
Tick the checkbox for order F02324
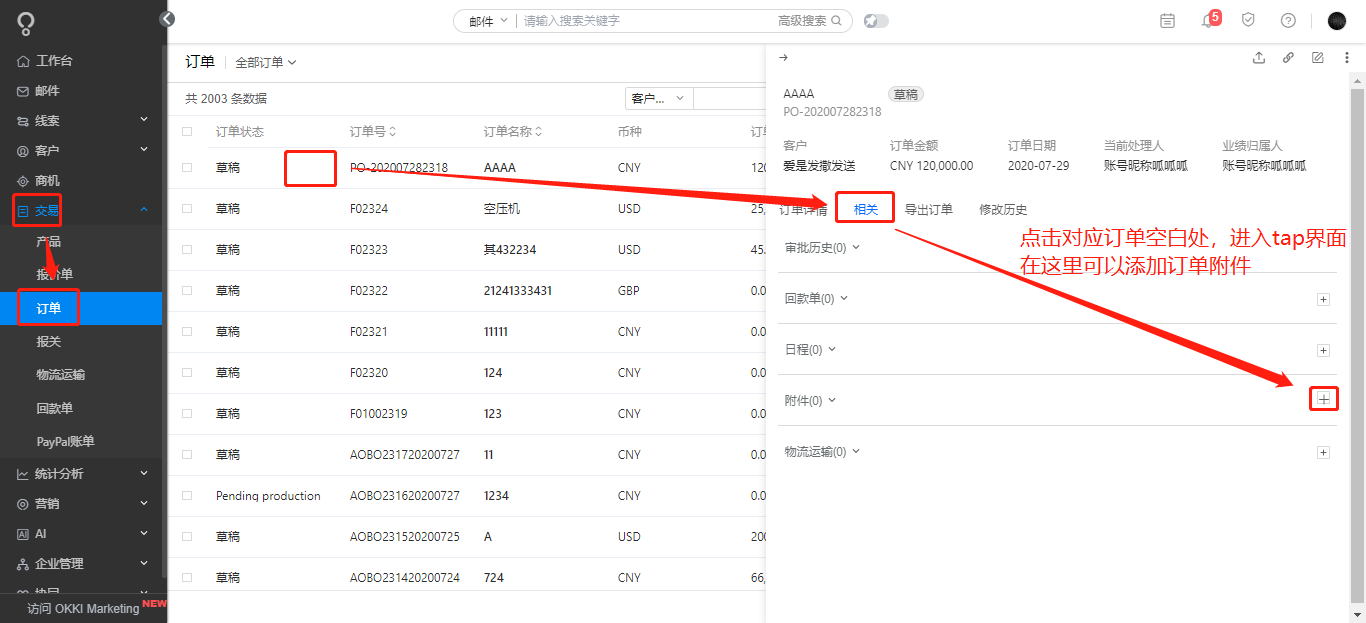186,208
